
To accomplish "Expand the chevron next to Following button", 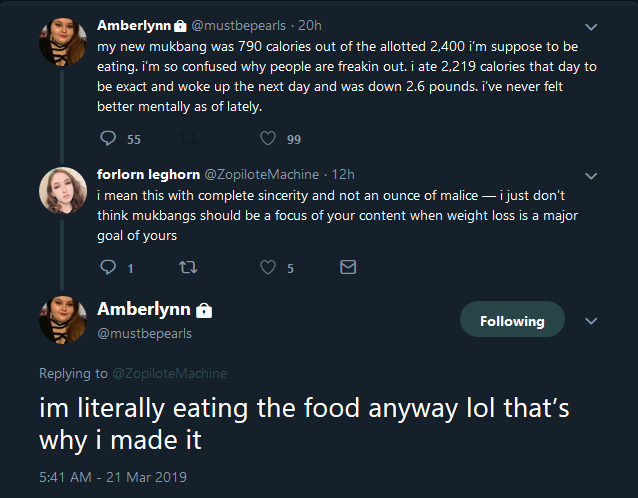I will (x=591, y=321).
